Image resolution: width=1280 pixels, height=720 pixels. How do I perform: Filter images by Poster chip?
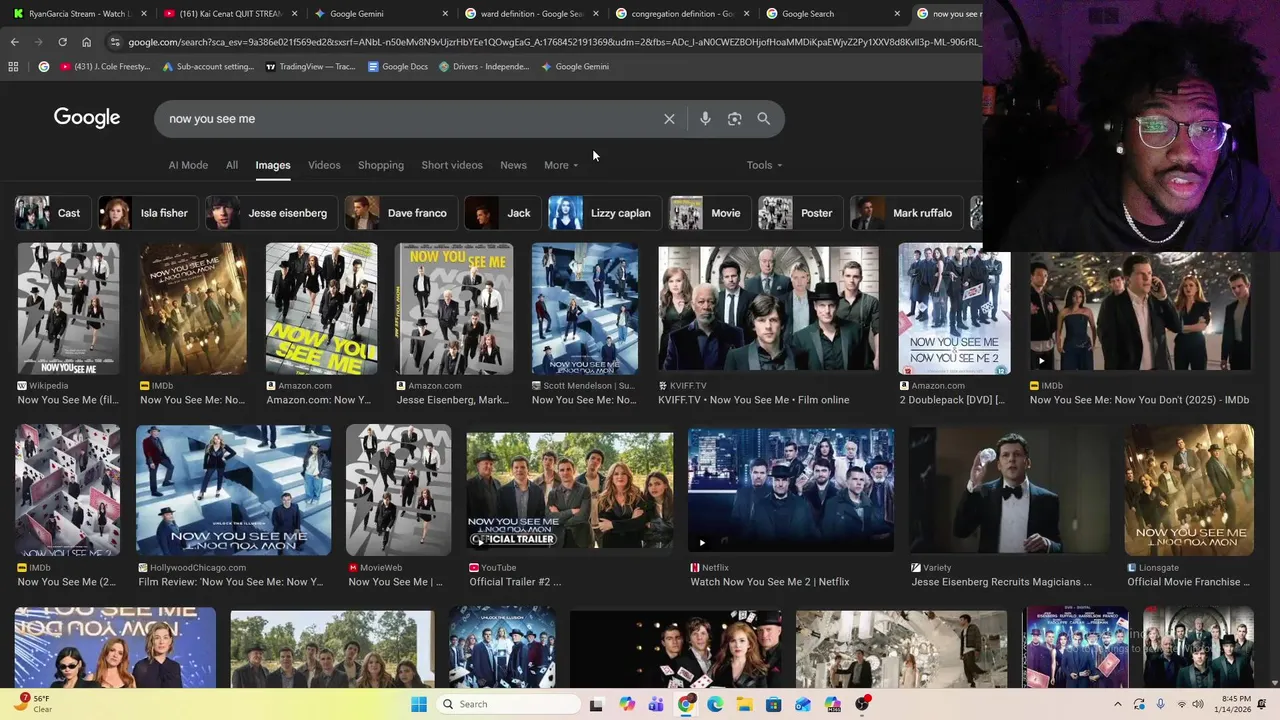[800, 213]
